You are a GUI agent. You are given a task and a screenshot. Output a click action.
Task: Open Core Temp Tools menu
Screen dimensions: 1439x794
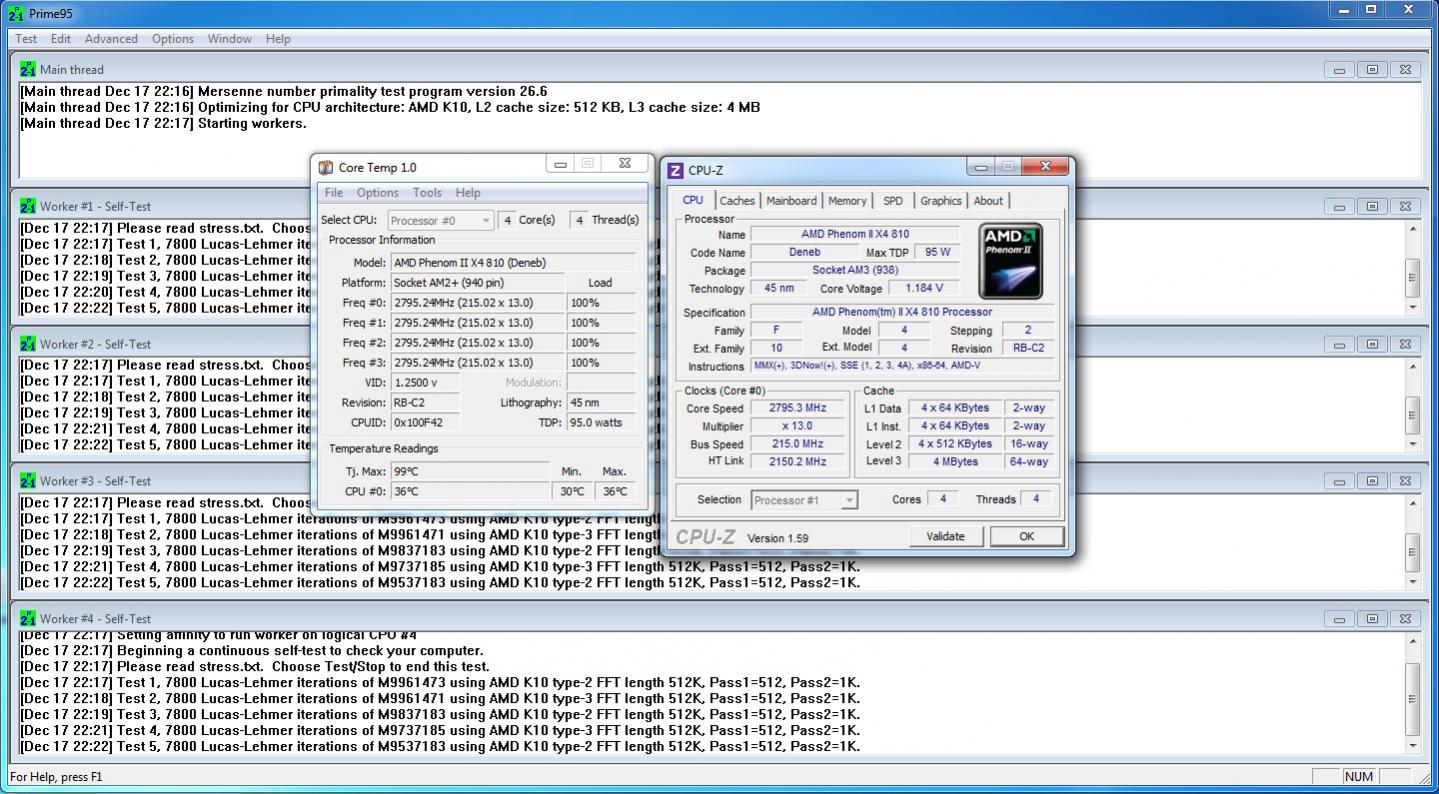click(x=427, y=193)
